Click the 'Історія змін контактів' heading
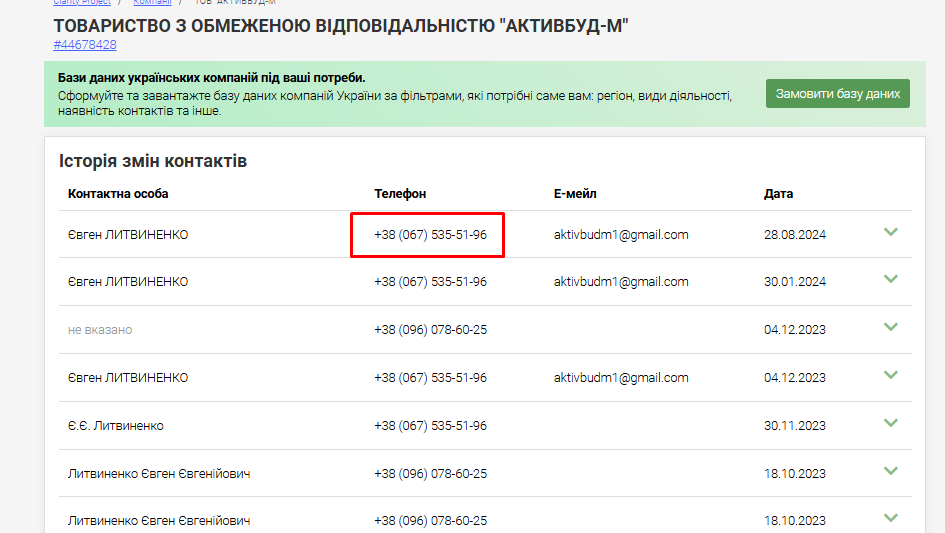Screen dimensions: 945x533 click(153, 161)
